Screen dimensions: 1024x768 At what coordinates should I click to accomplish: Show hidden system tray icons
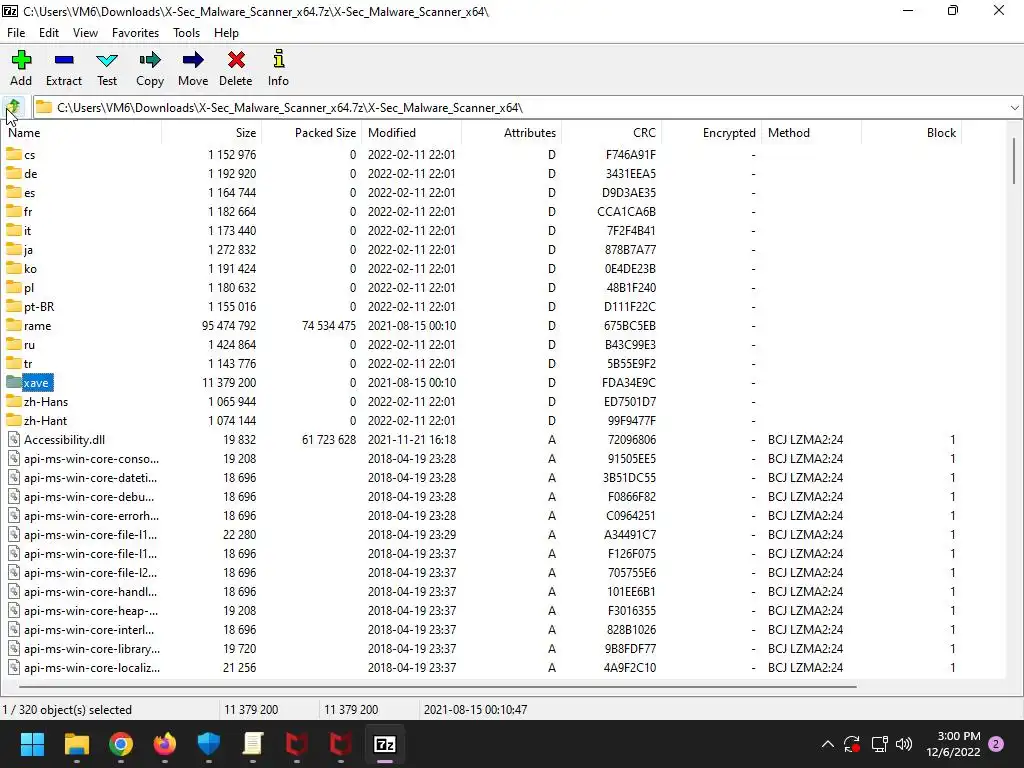click(827, 744)
